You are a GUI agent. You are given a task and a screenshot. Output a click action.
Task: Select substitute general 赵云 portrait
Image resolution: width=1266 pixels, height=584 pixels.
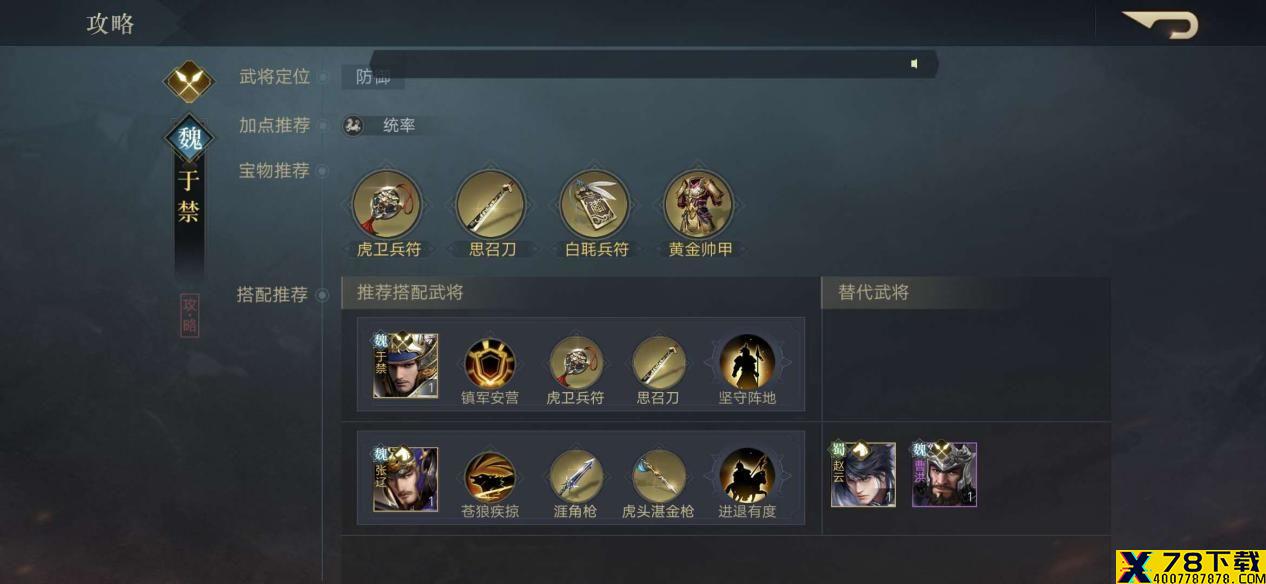coord(863,474)
